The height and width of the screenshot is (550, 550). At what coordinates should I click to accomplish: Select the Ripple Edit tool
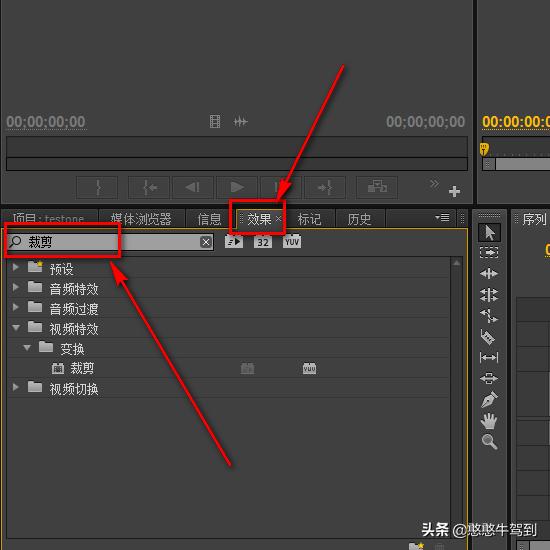pos(489,274)
